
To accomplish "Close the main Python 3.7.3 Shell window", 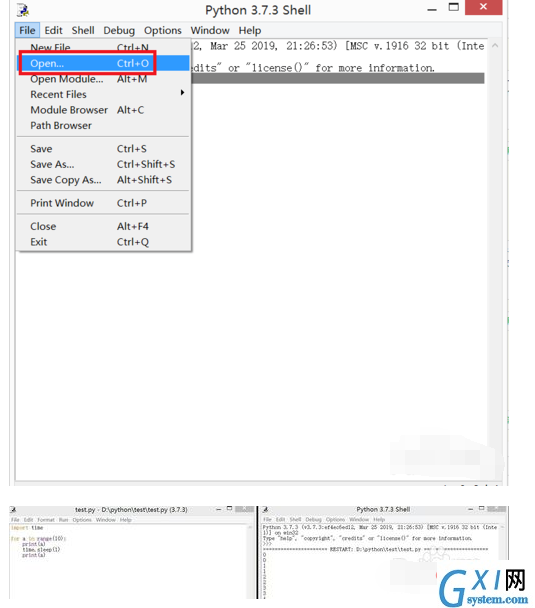I will tap(483, 7).
